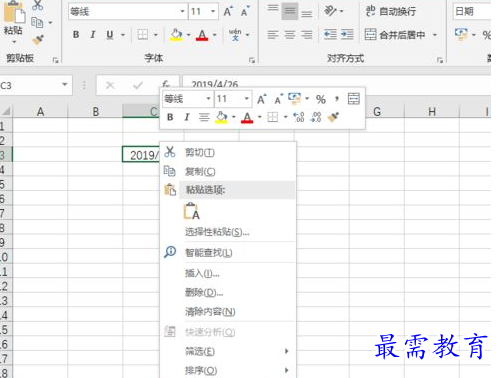Toggle Underline in the ribbon font group
This screenshot has width=496, height=378.
pyautogui.click(x=110, y=35)
